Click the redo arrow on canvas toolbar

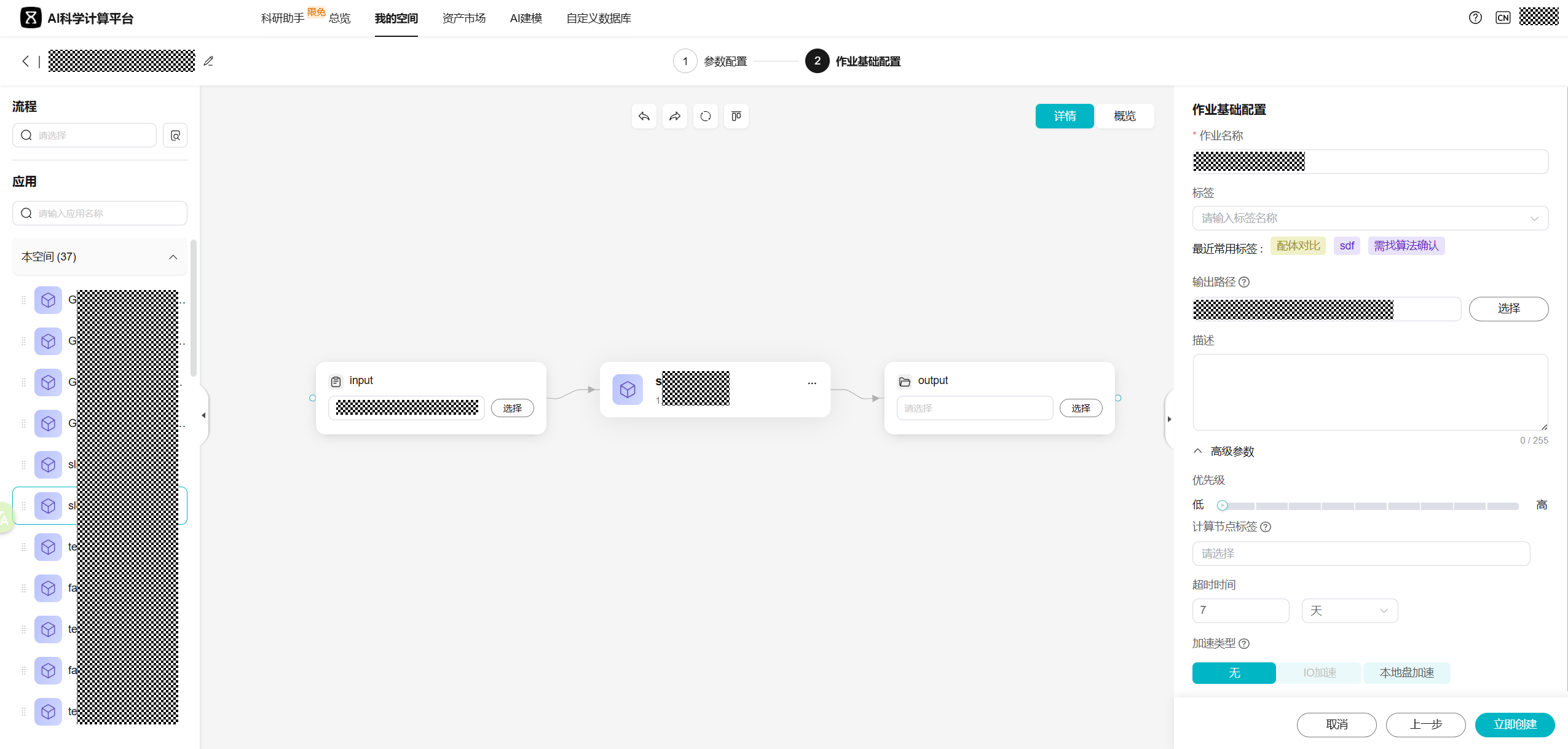pos(674,116)
